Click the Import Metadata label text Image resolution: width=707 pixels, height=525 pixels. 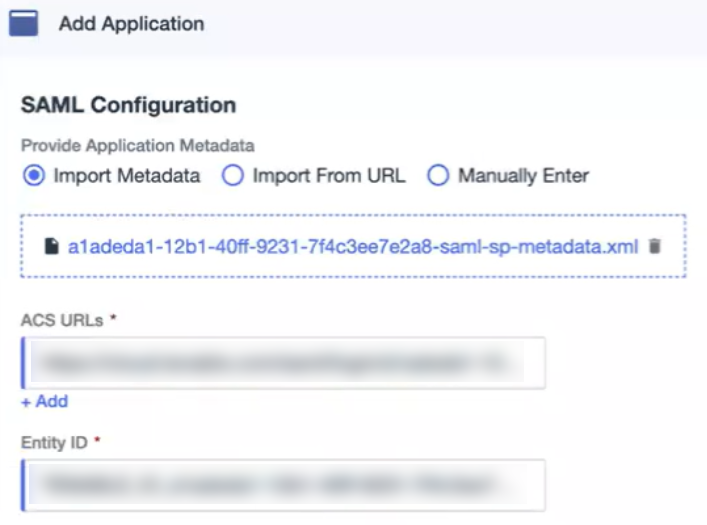[127, 176]
